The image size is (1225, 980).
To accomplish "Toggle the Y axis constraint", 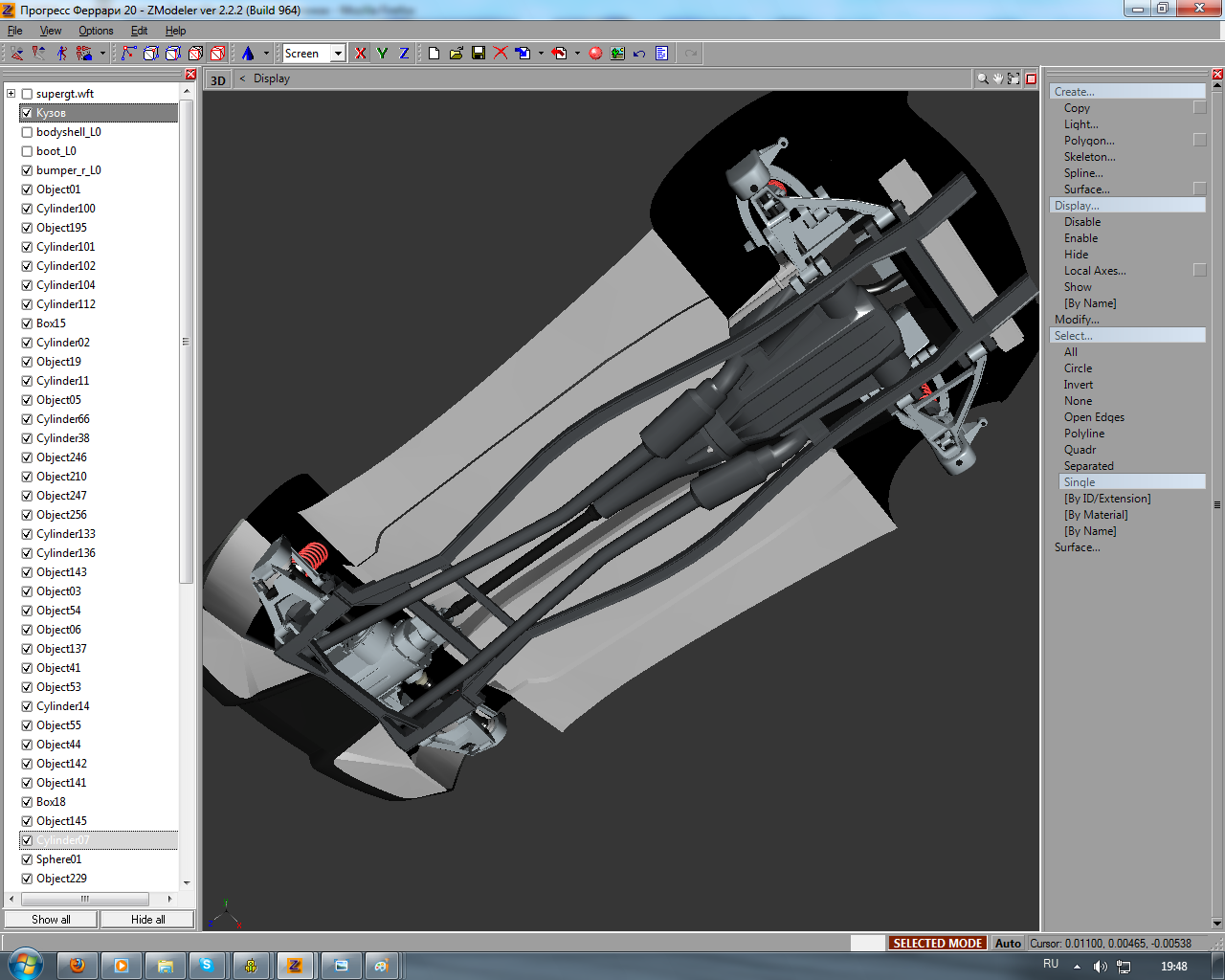I will [382, 54].
